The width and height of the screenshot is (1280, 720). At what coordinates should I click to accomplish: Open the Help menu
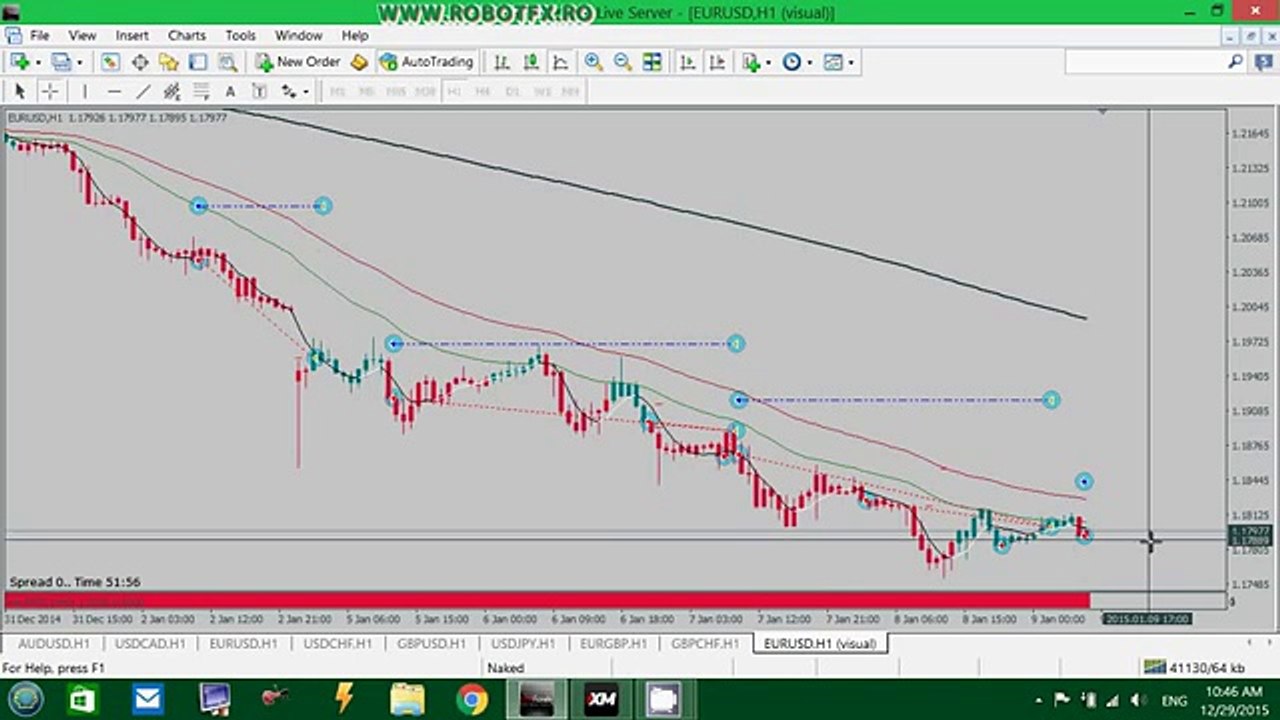click(x=355, y=35)
